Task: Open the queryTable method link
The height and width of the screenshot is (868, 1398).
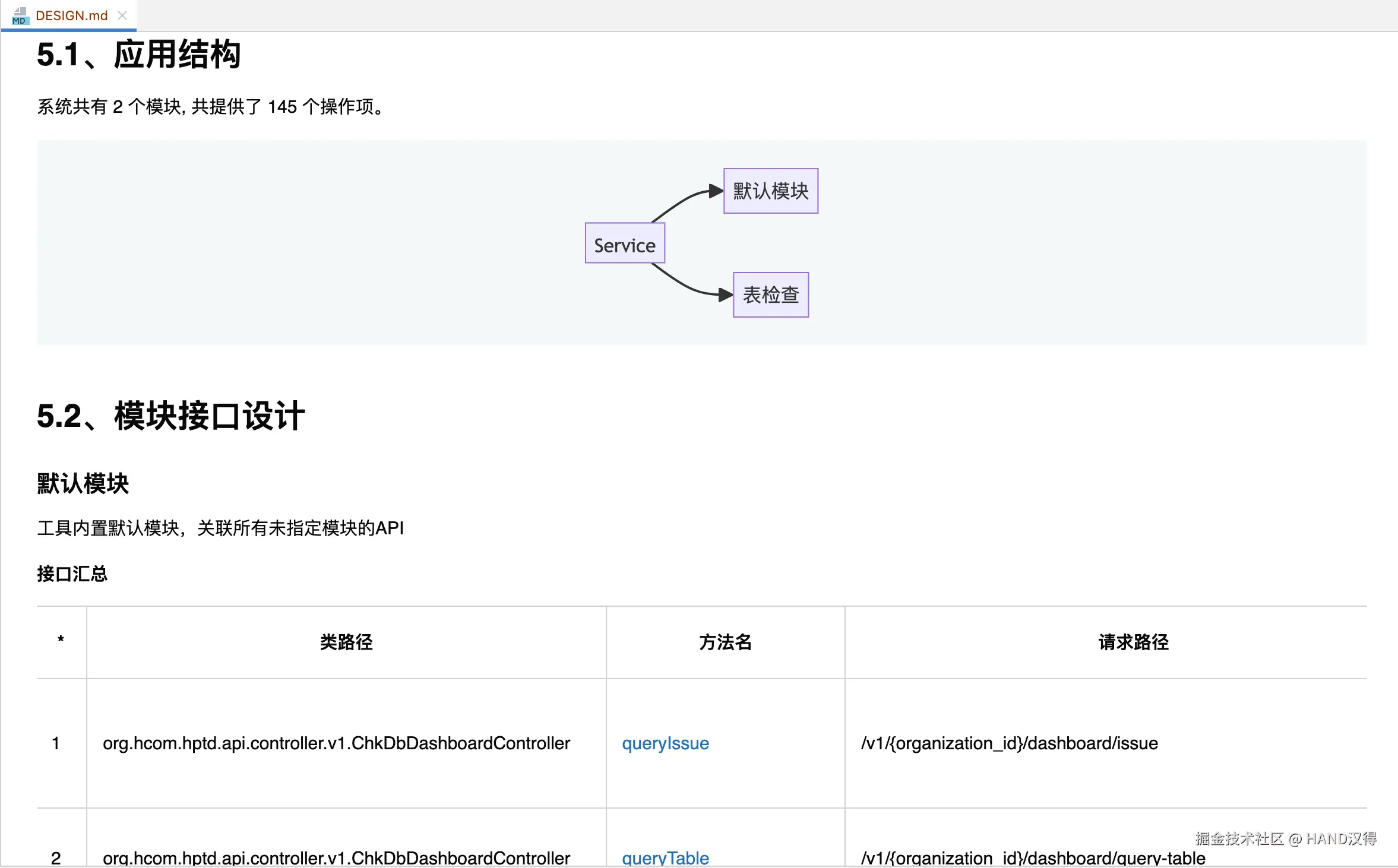Action: pos(665,858)
